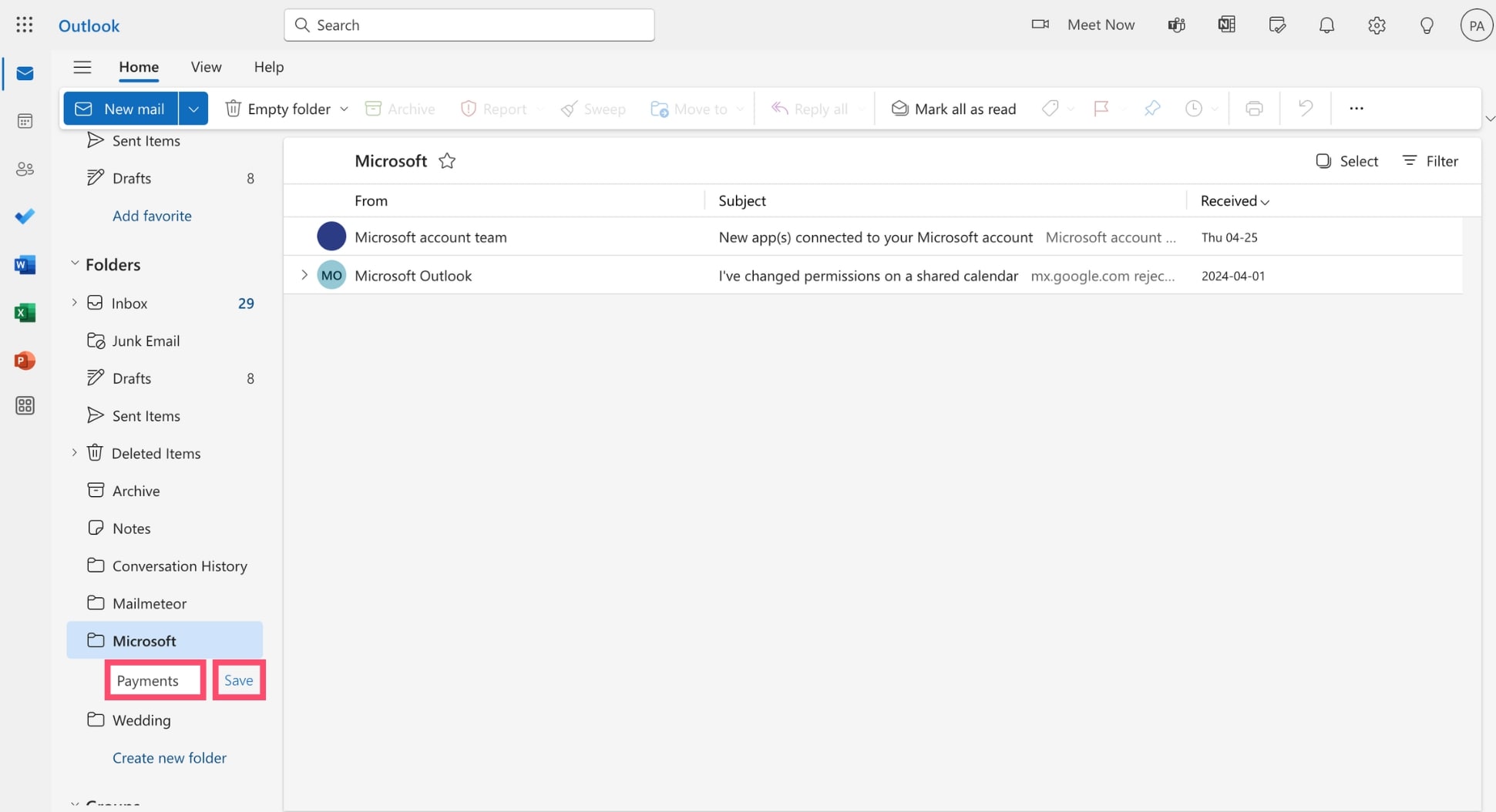Open the Microsoft account team email

[873, 237]
